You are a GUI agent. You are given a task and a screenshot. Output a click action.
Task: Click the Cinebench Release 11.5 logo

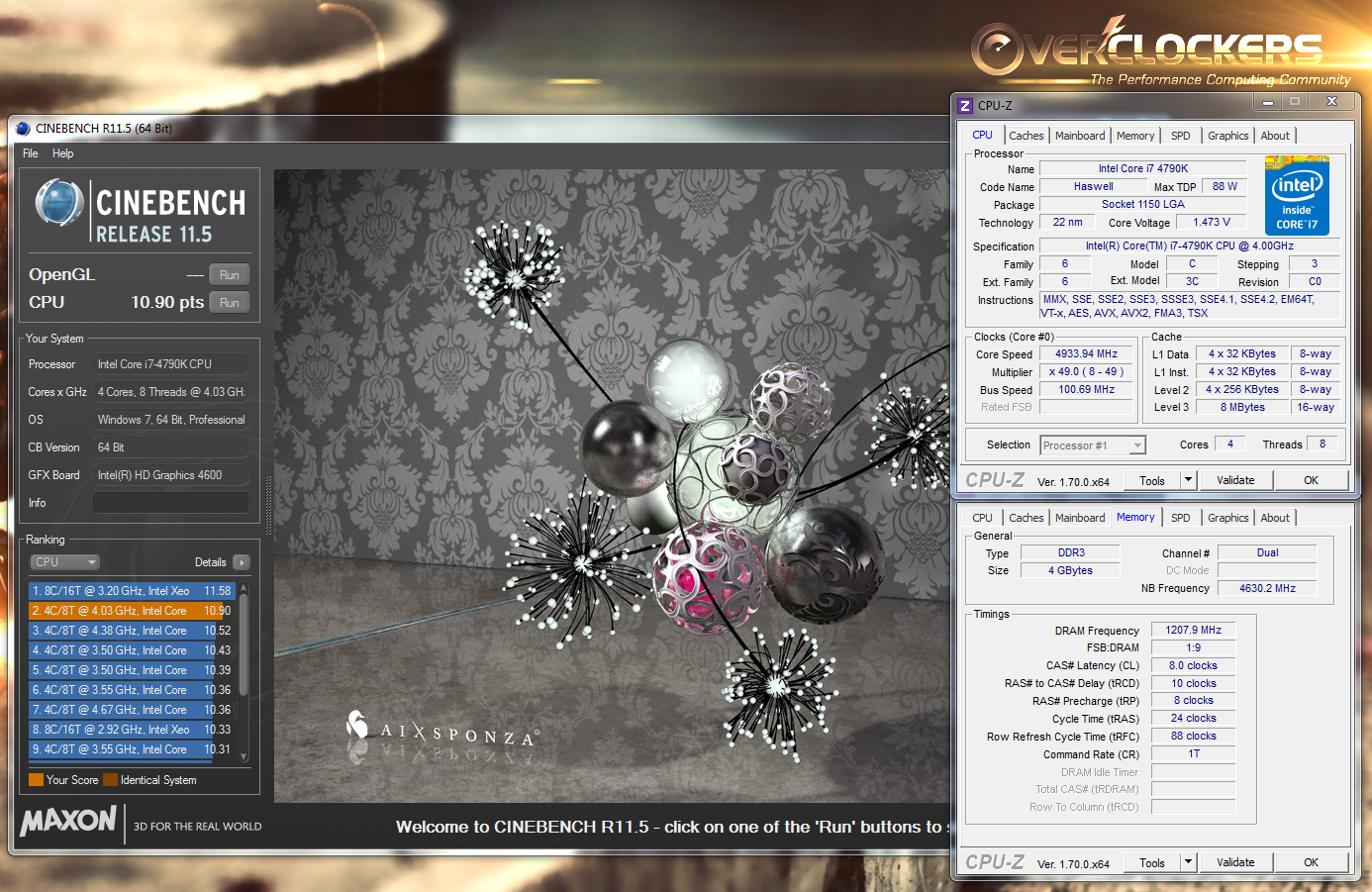140,211
